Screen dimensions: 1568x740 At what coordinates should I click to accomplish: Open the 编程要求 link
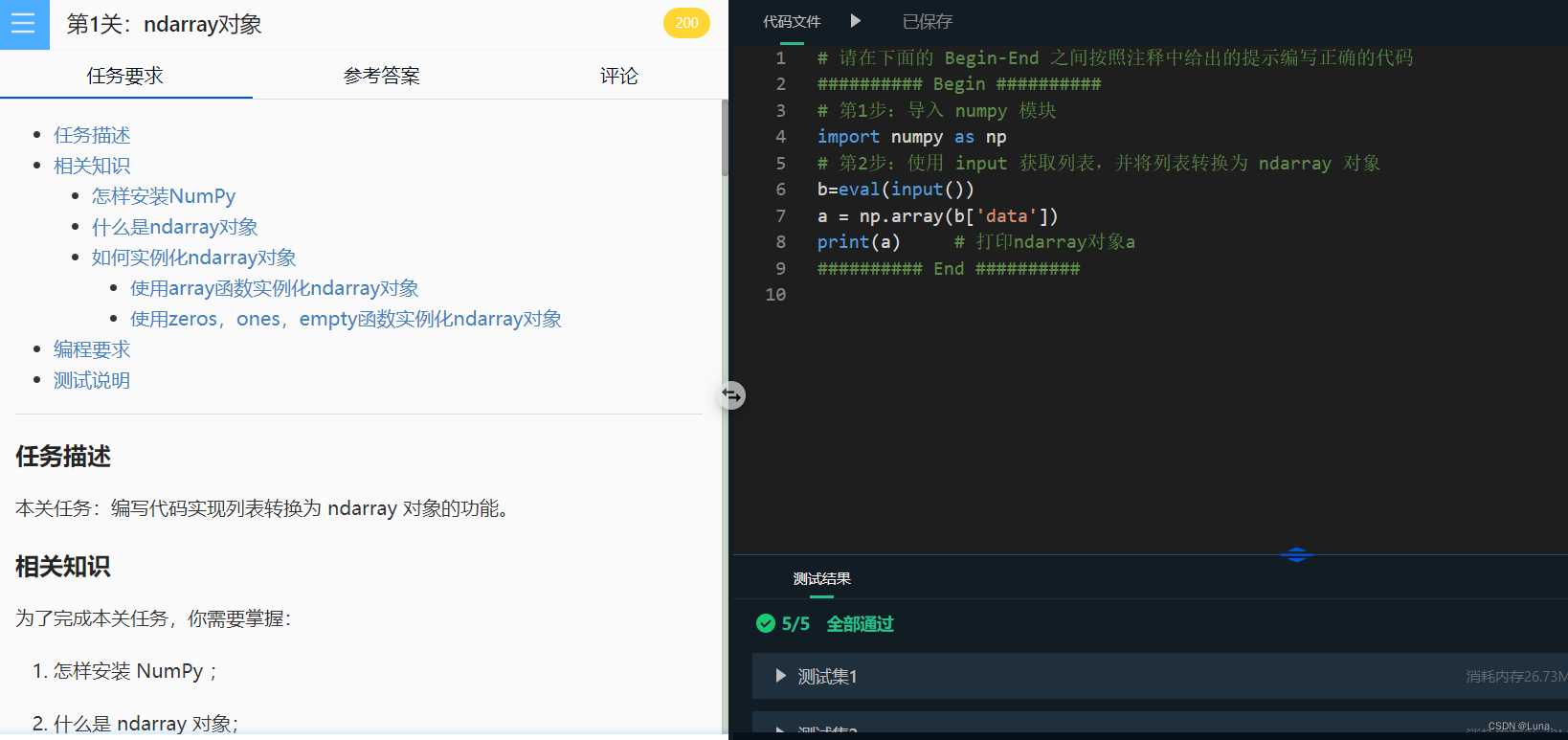(92, 349)
